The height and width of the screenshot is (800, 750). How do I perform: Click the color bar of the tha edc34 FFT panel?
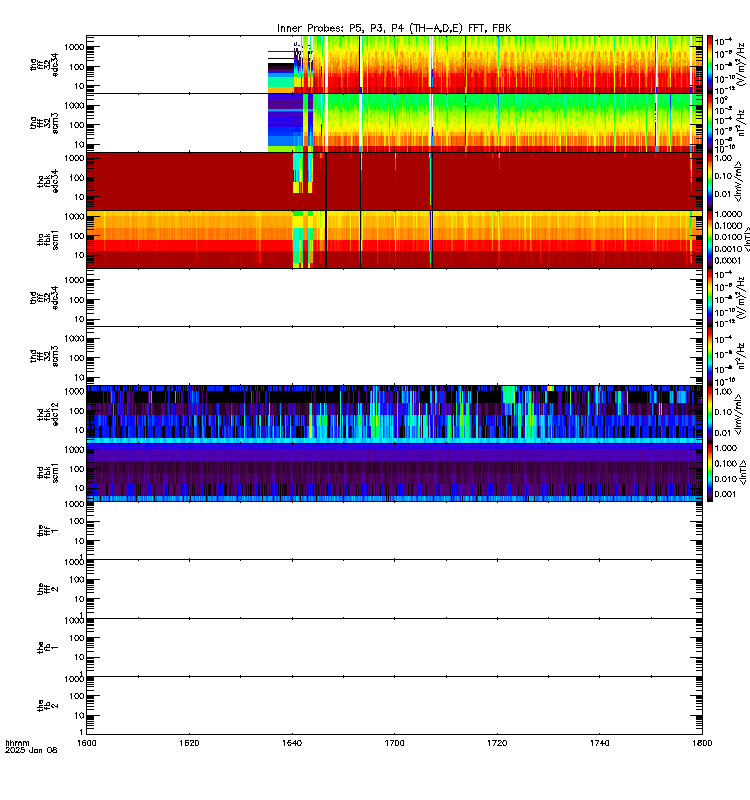[x=710, y=64]
